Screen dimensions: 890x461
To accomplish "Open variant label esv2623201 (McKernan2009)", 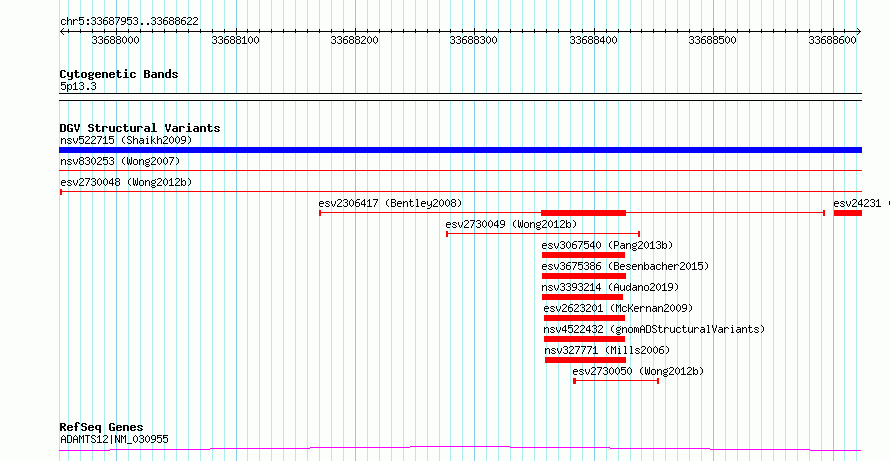I will click(619, 308).
